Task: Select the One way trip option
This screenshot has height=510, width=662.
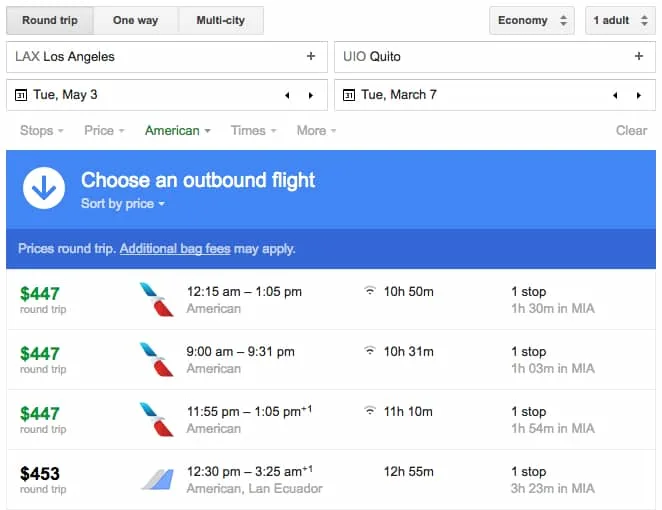Action: 136,20
